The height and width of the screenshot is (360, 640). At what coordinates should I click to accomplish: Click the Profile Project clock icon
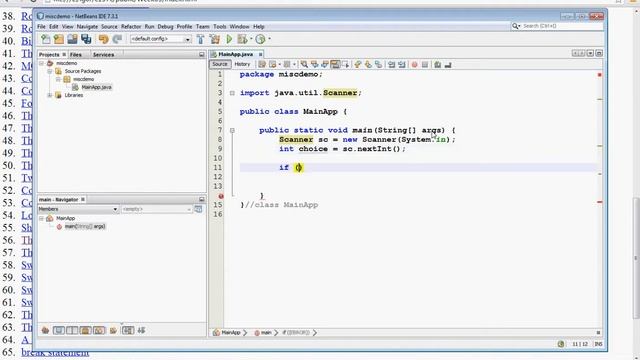point(260,39)
